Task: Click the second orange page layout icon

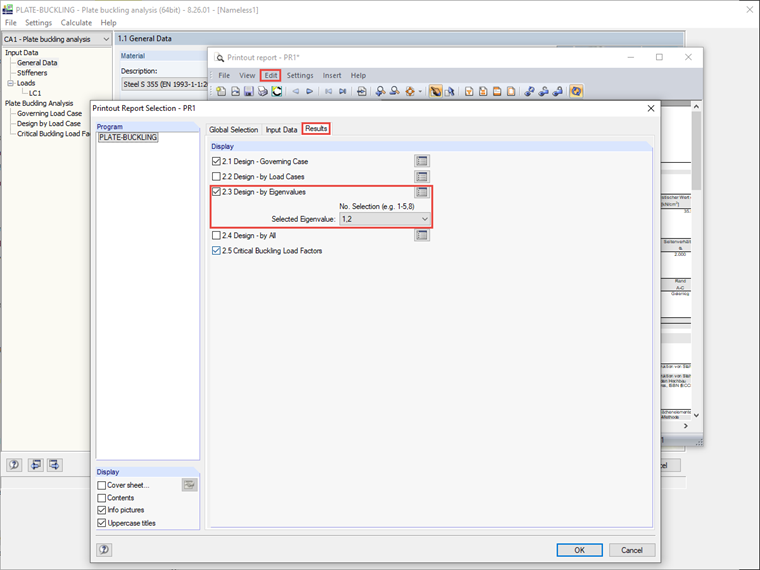Action: coord(483,91)
